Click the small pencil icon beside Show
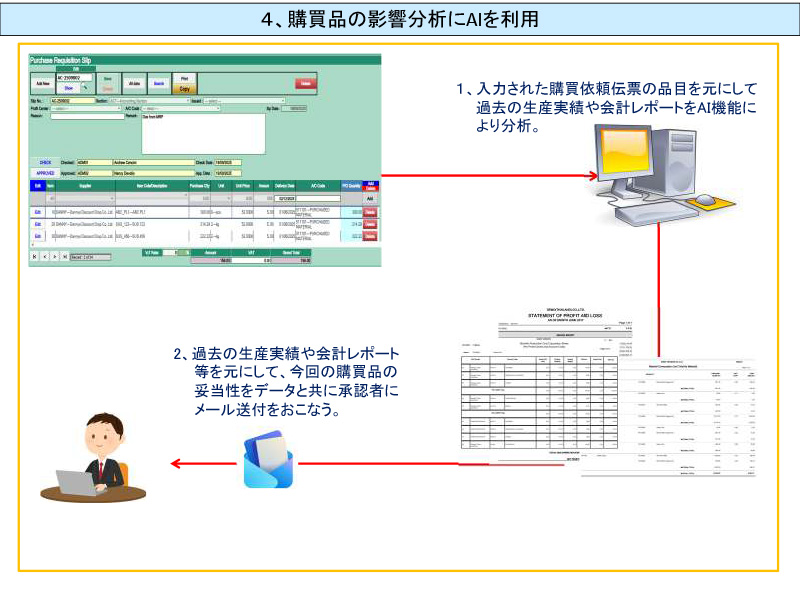800x600 pixels. tap(84, 87)
